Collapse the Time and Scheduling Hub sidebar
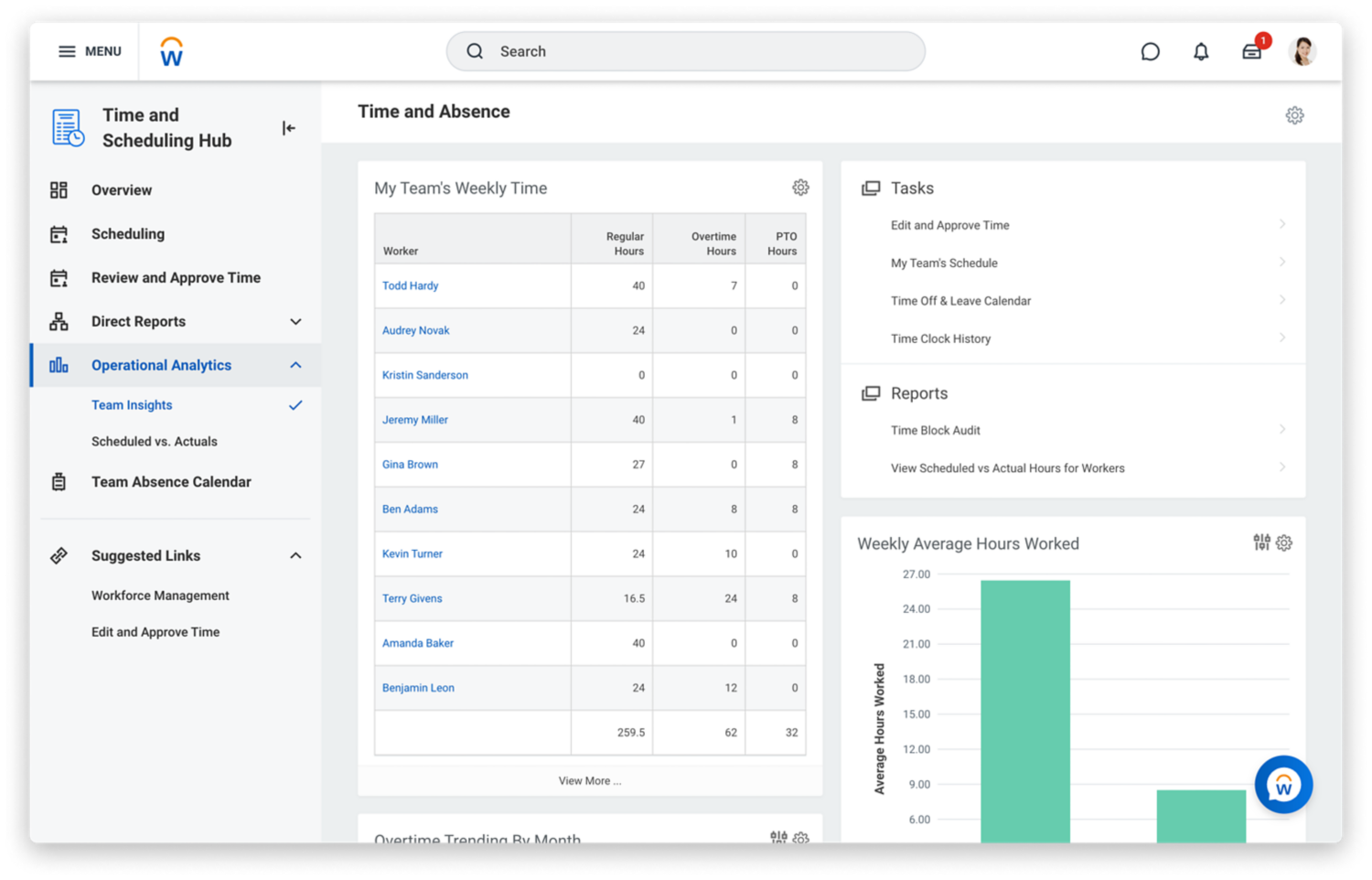 288,128
